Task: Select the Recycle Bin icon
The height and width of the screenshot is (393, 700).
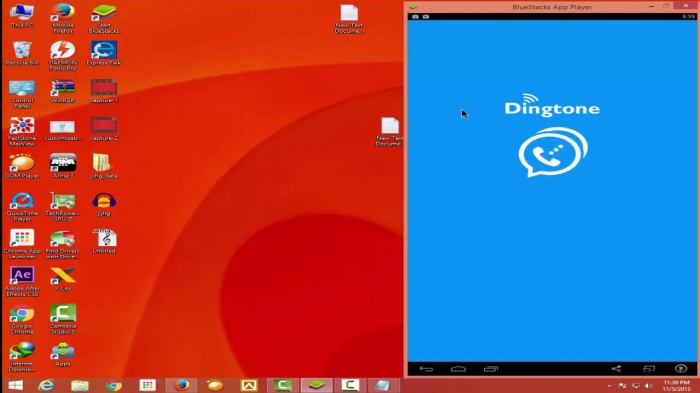Action: coord(22,53)
